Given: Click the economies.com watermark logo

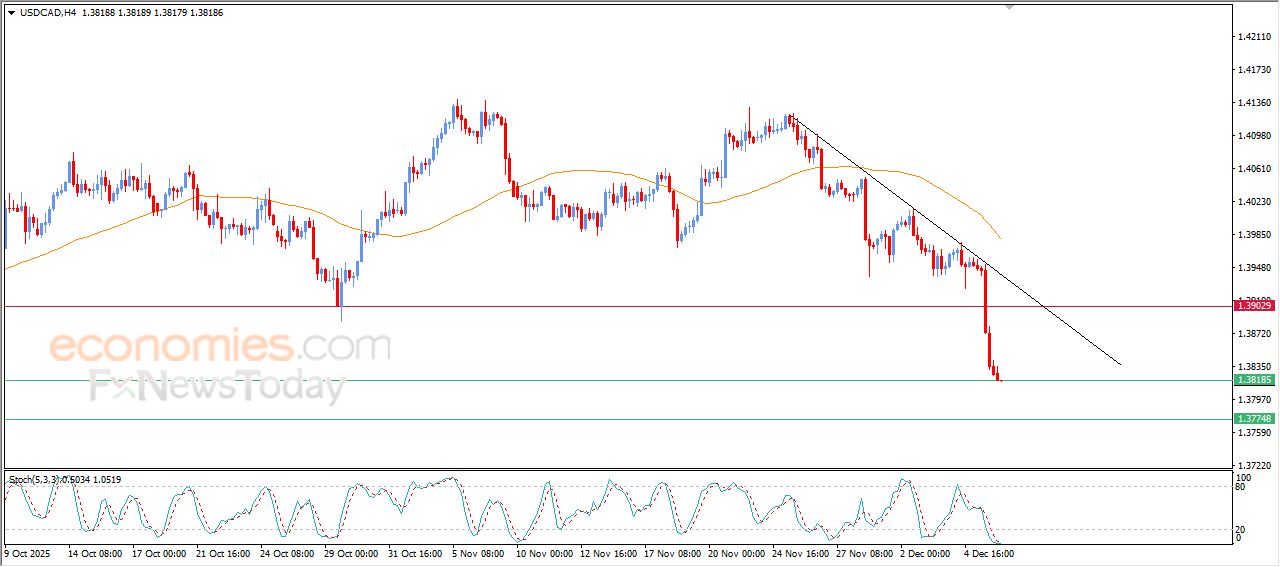Looking at the screenshot, I should pos(220,347).
